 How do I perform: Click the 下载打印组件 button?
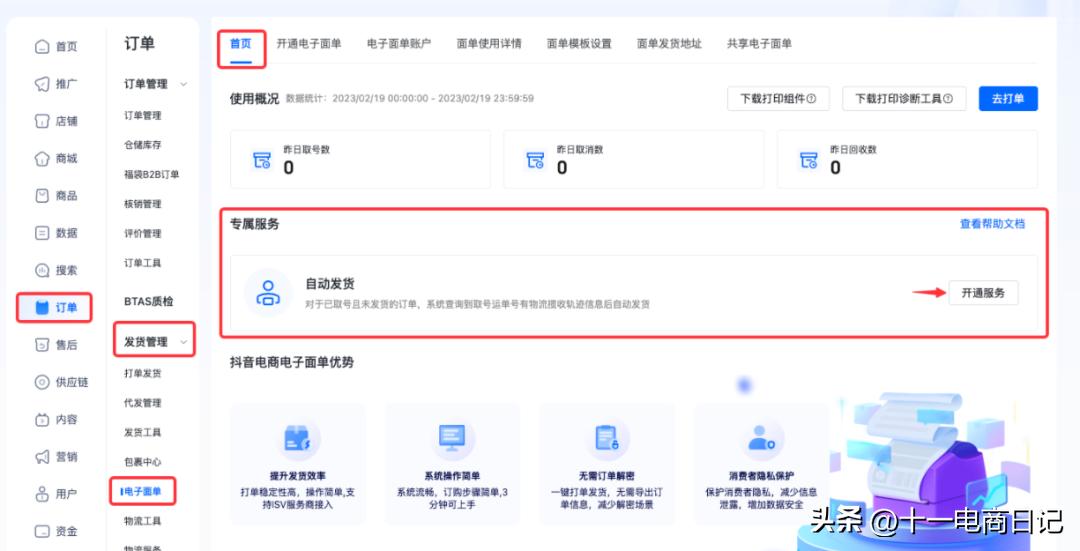tap(778, 98)
